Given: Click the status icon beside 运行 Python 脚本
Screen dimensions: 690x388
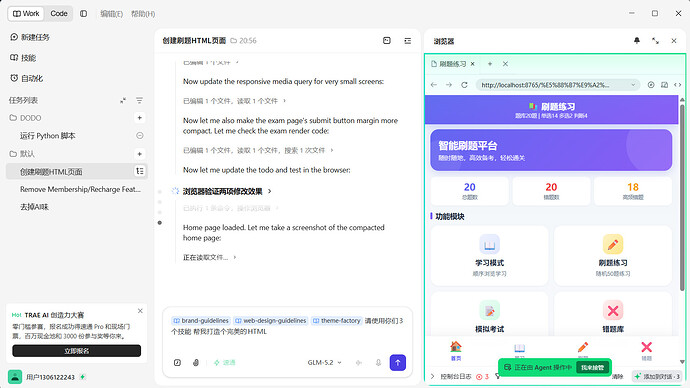Looking at the screenshot, I should [139, 135].
